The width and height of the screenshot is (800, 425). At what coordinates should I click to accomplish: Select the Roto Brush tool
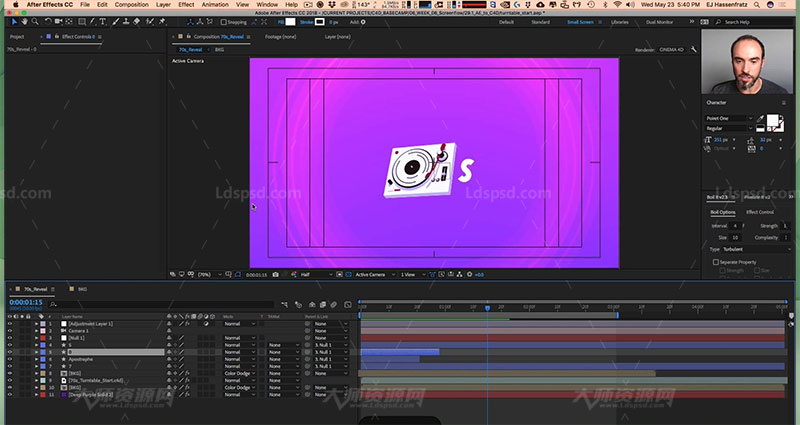click(x=150, y=21)
